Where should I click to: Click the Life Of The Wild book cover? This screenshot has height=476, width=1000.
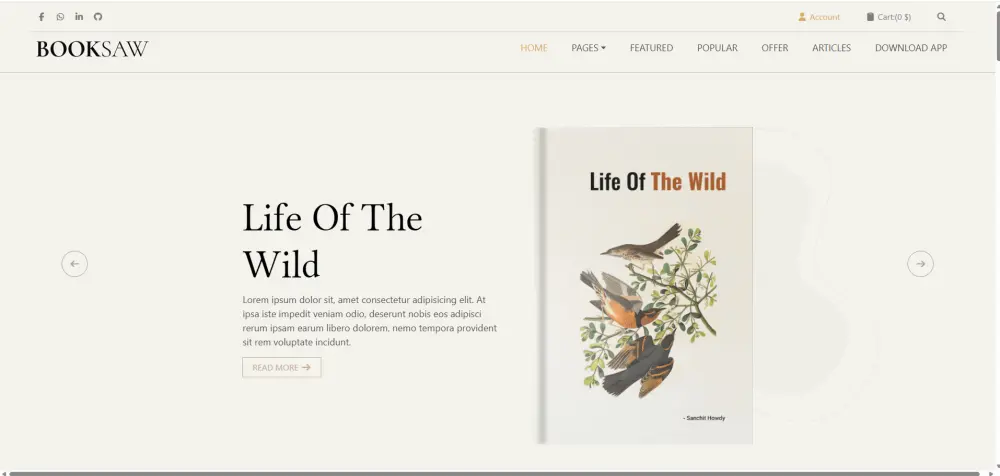644,285
